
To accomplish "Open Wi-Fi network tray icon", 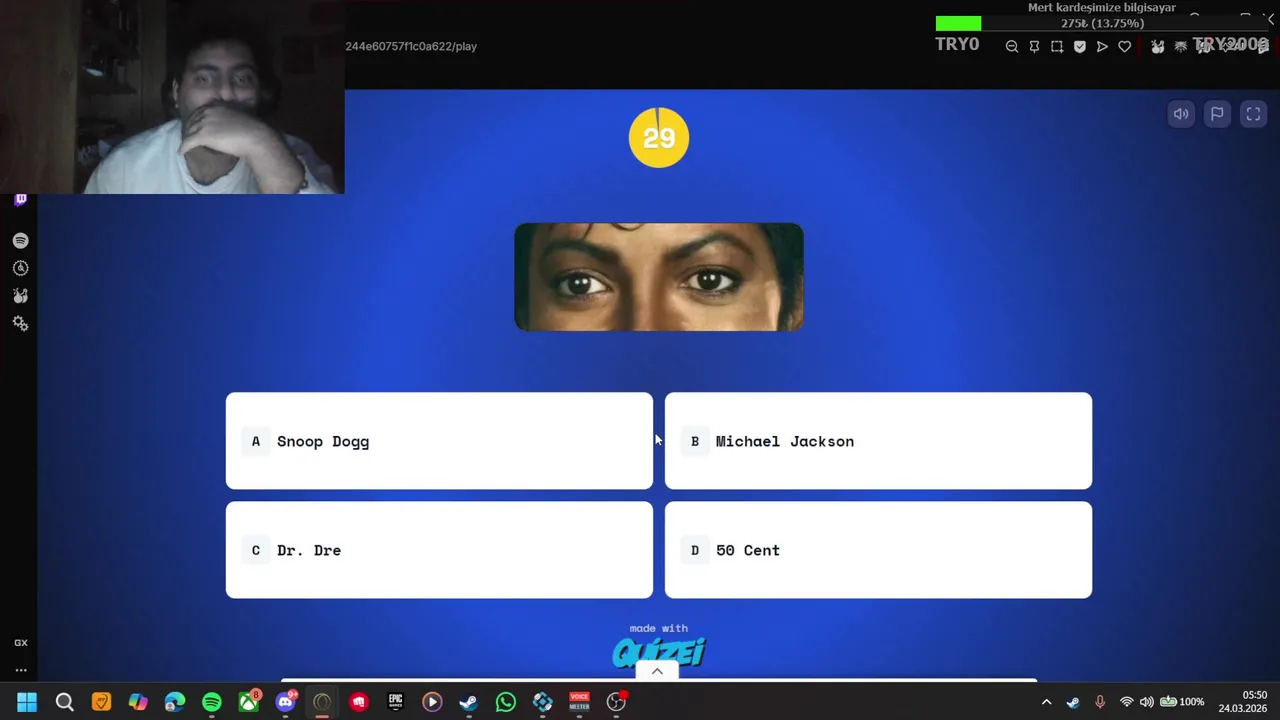I will tap(1126, 702).
